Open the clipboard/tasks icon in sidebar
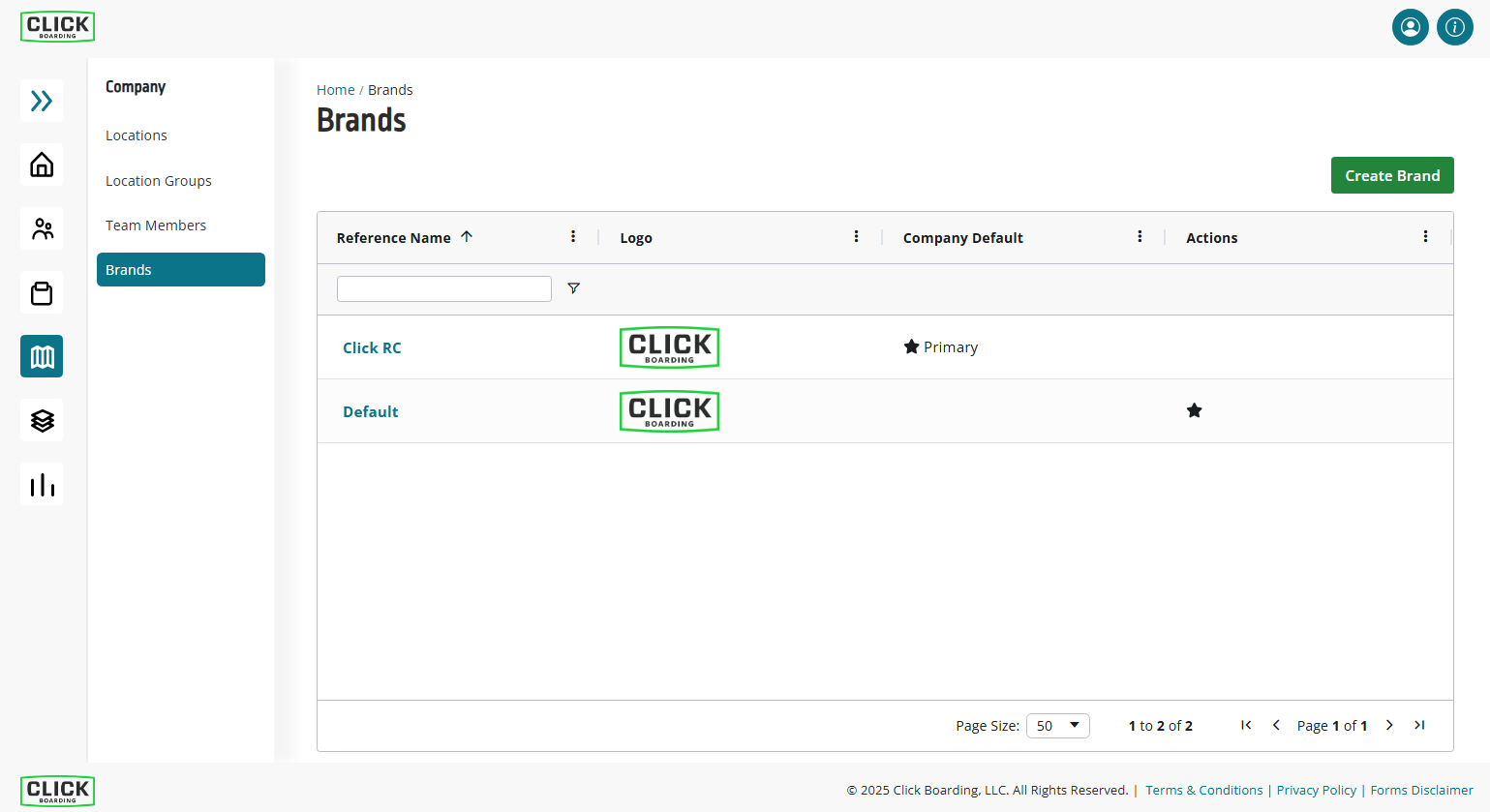 (41, 292)
